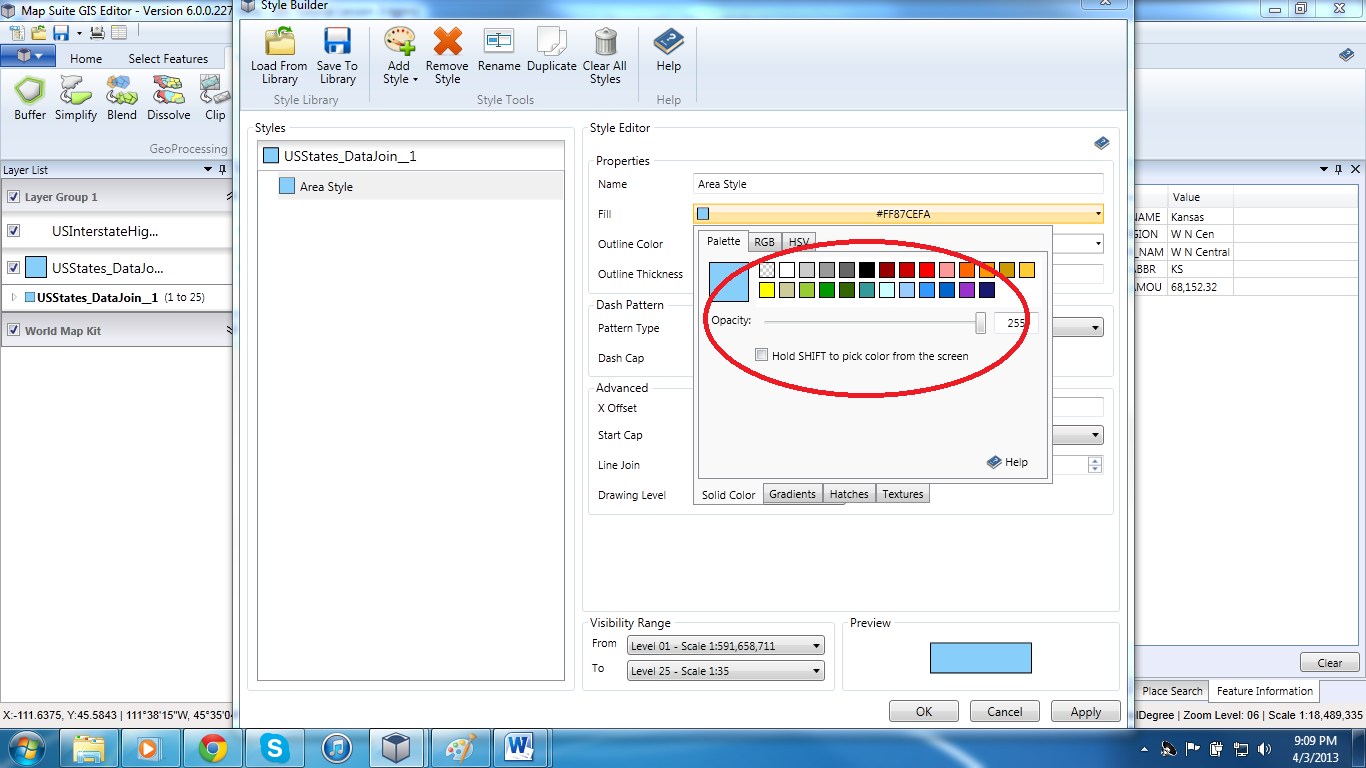
Task: Click the Apply button
Action: (1085, 712)
